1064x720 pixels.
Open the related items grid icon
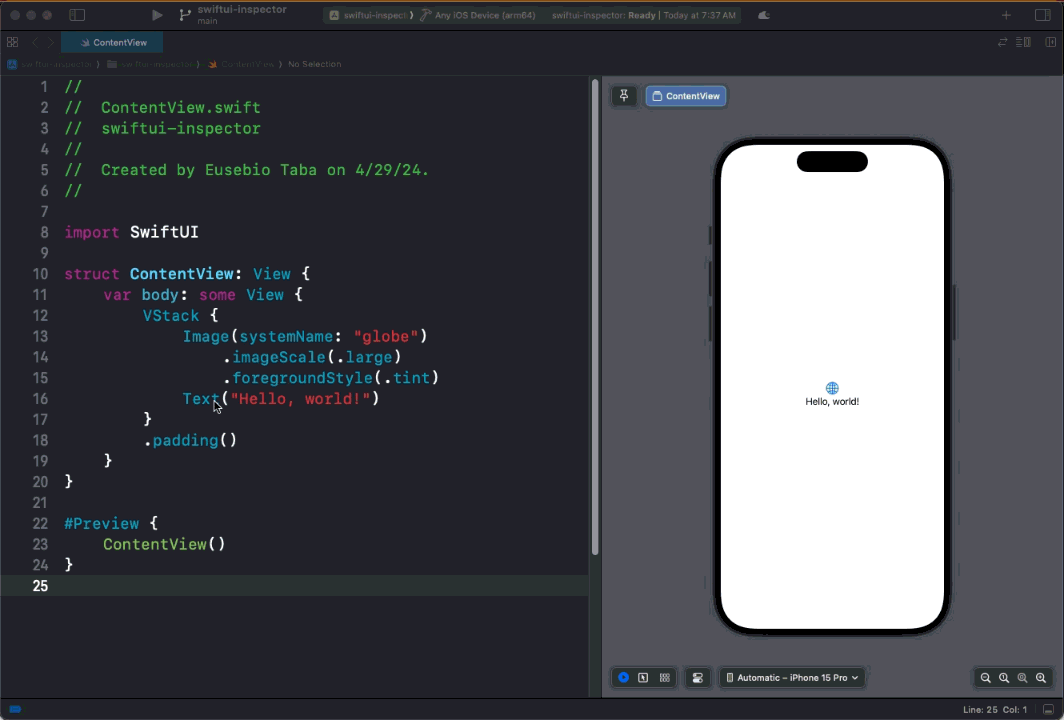coord(12,42)
